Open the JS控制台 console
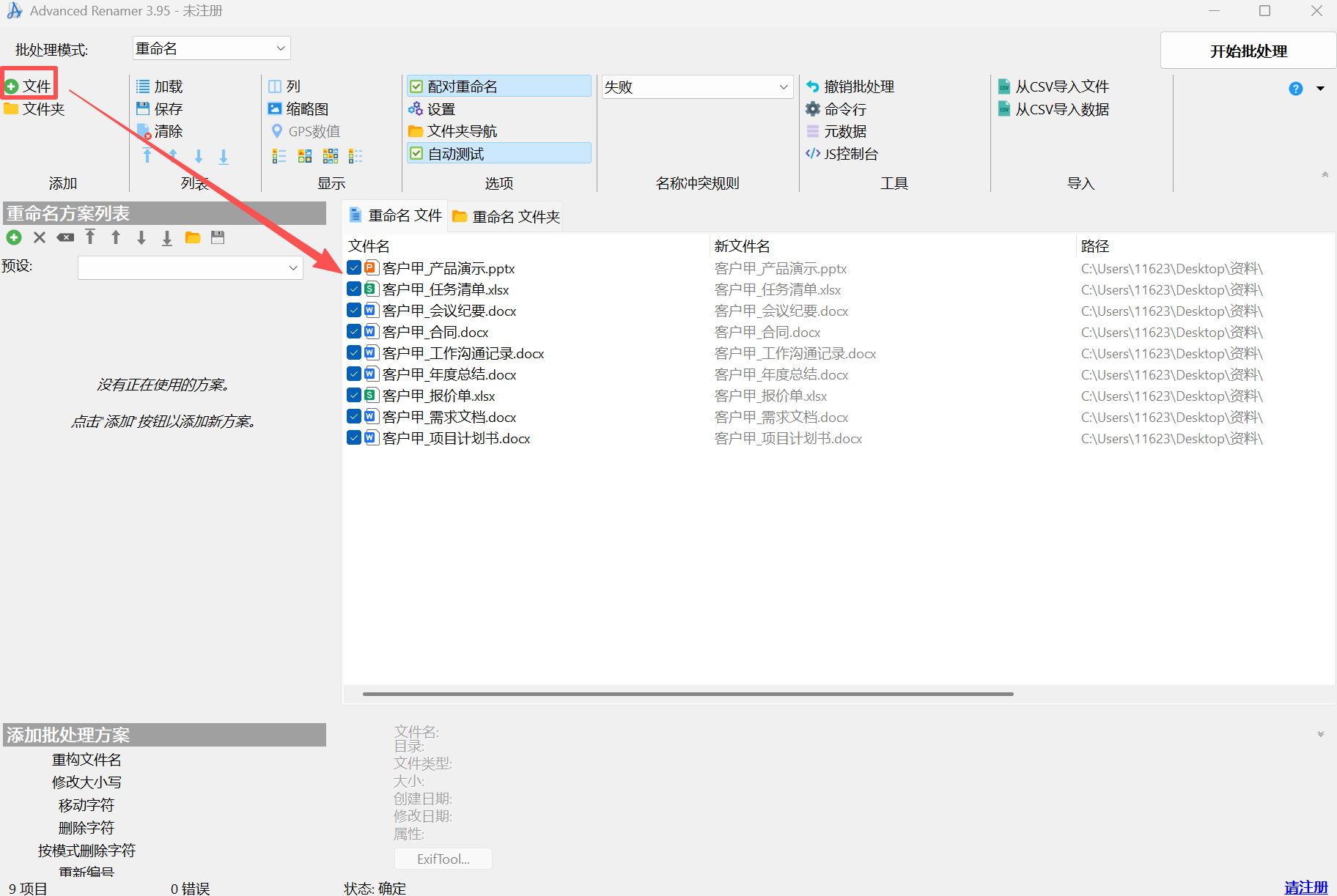Viewport: 1337px width, 896px height. click(x=841, y=154)
